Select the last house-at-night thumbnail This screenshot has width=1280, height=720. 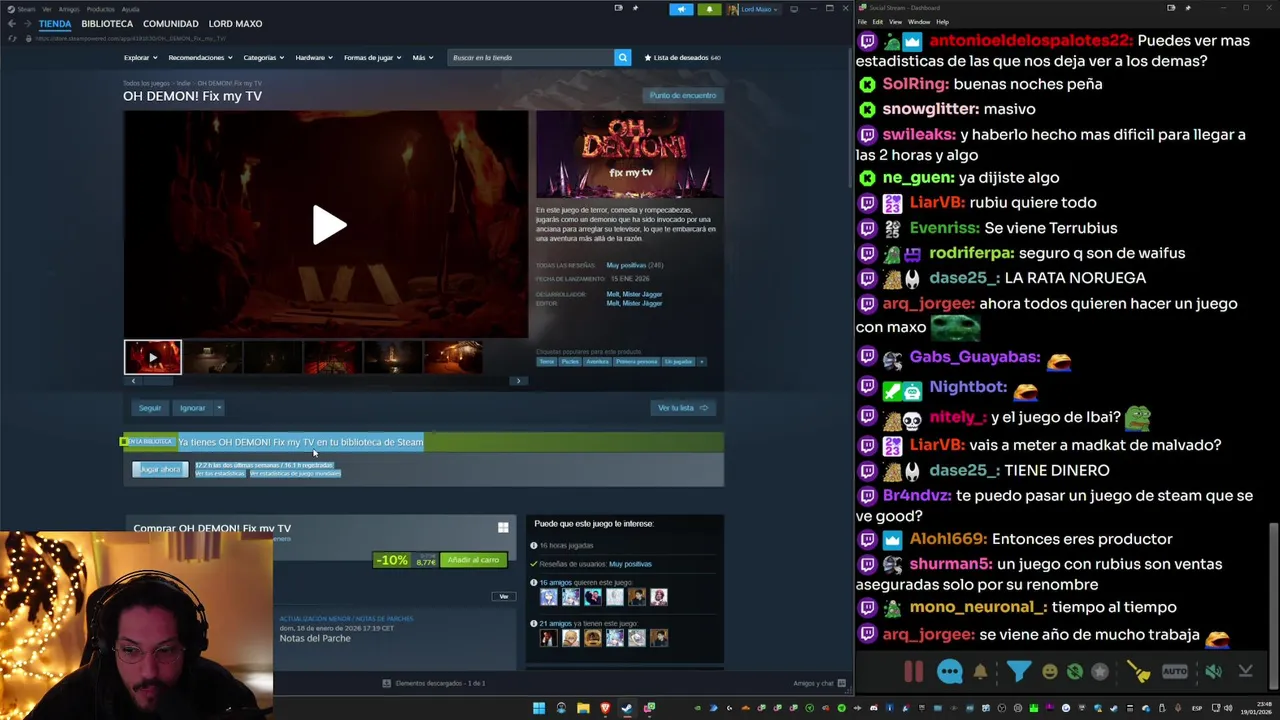452,357
